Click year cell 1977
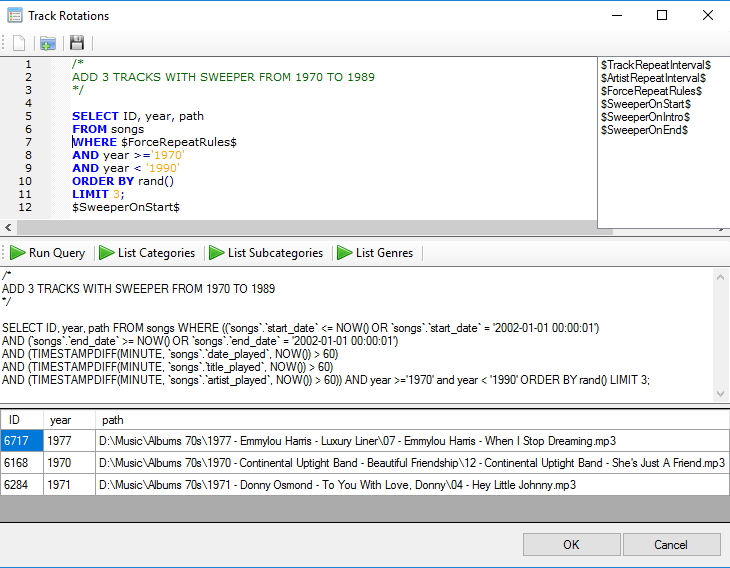The height and width of the screenshot is (568, 730). (x=69, y=440)
